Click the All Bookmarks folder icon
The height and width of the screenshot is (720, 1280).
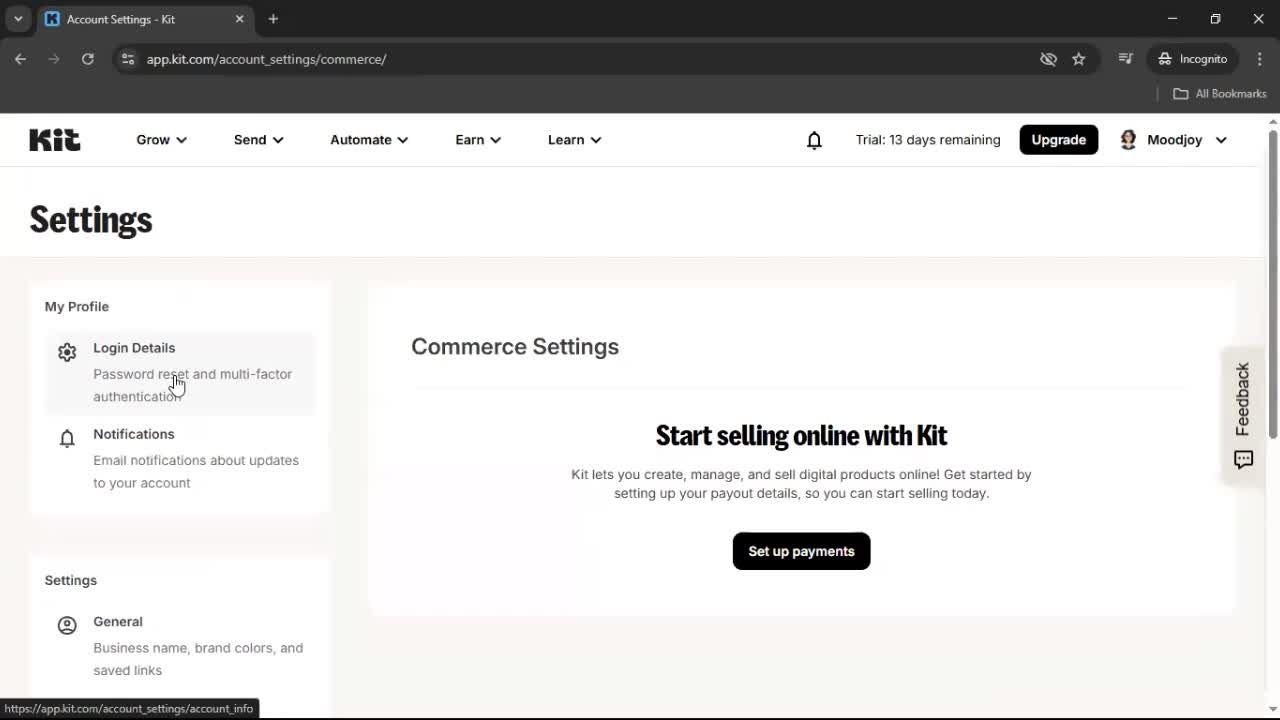[1180, 93]
